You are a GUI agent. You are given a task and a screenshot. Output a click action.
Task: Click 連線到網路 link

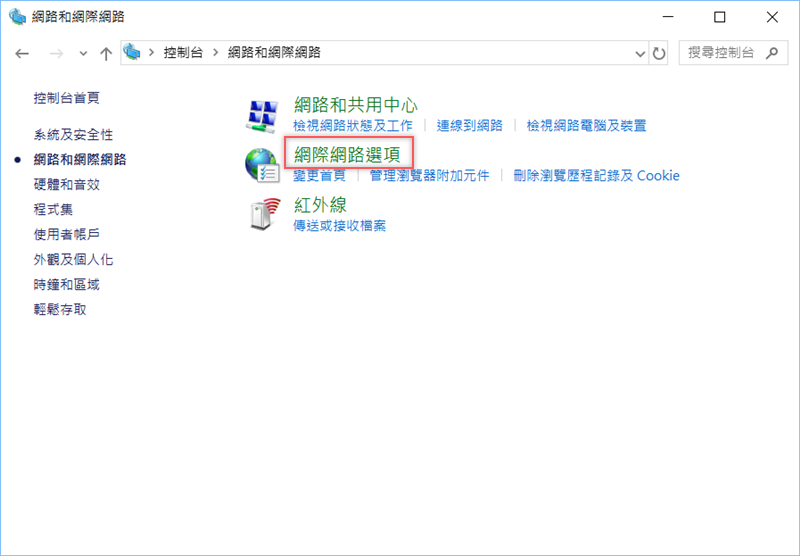pyautogui.click(x=469, y=125)
